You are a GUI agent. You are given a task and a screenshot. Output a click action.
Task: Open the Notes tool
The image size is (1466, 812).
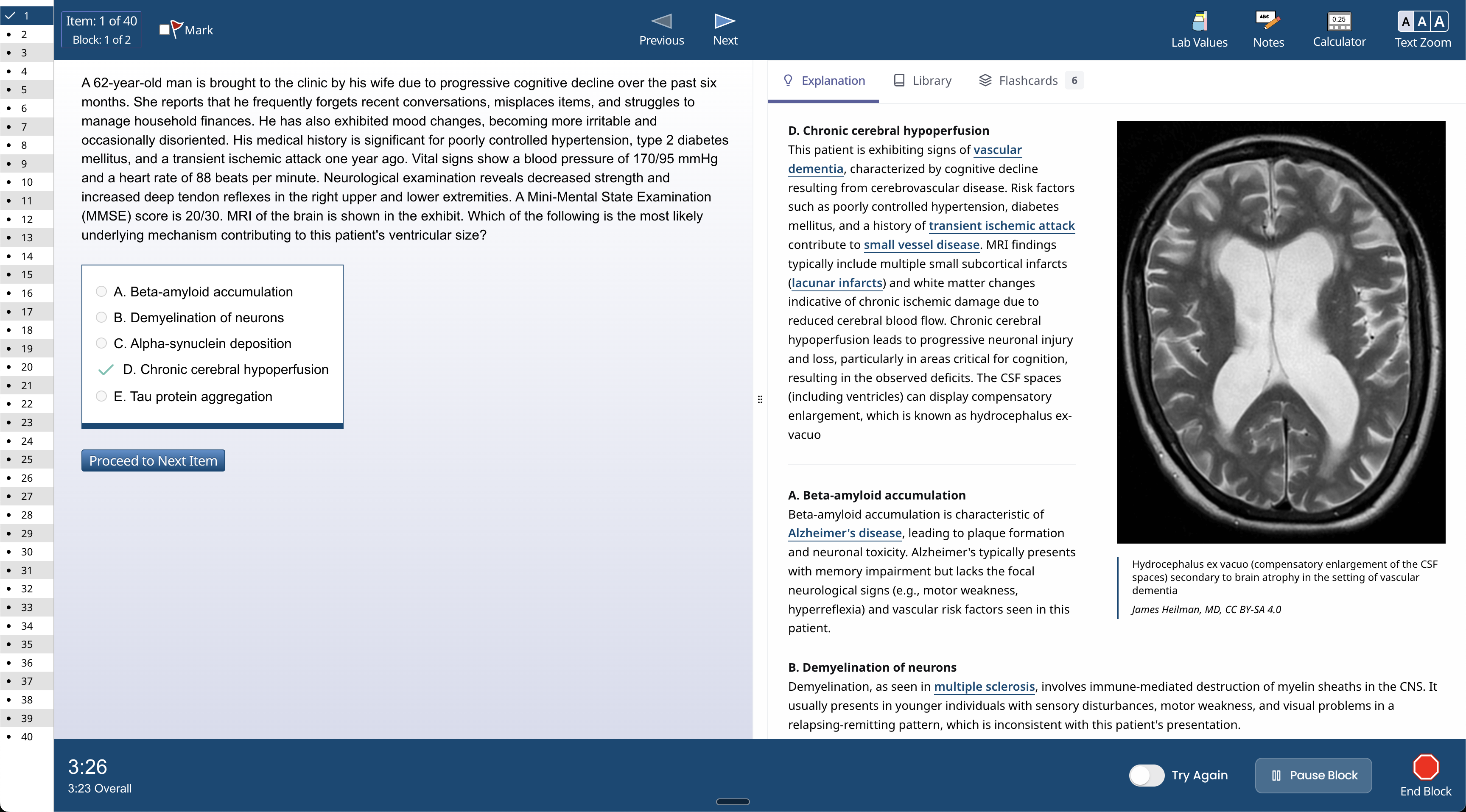[x=1268, y=30]
